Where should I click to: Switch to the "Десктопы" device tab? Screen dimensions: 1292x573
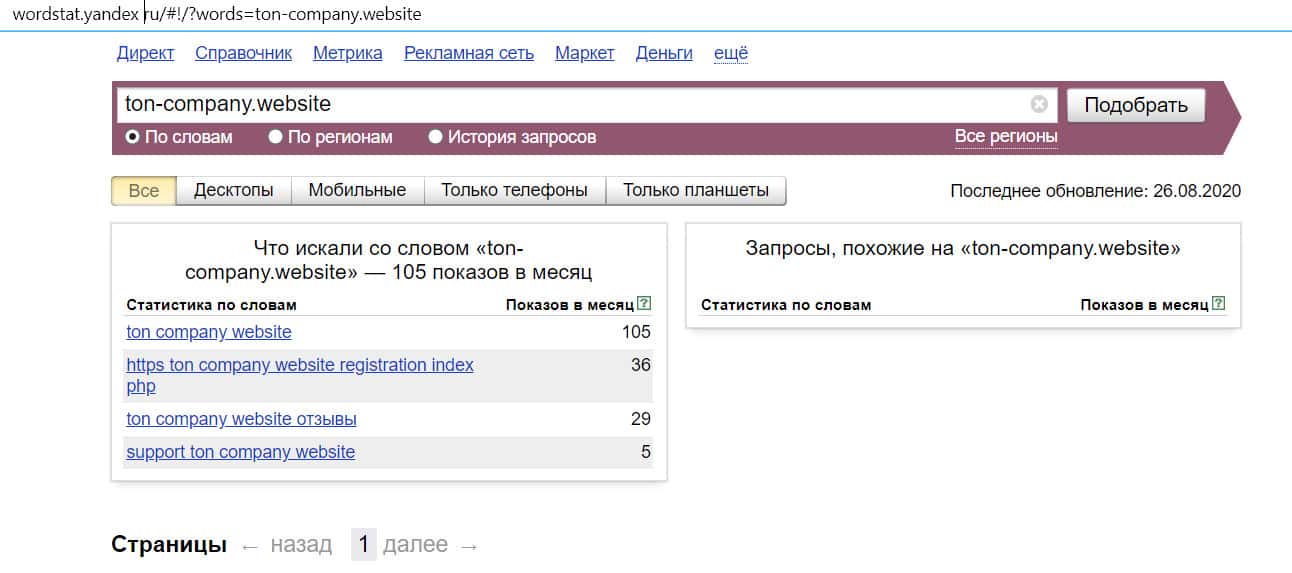[233, 190]
